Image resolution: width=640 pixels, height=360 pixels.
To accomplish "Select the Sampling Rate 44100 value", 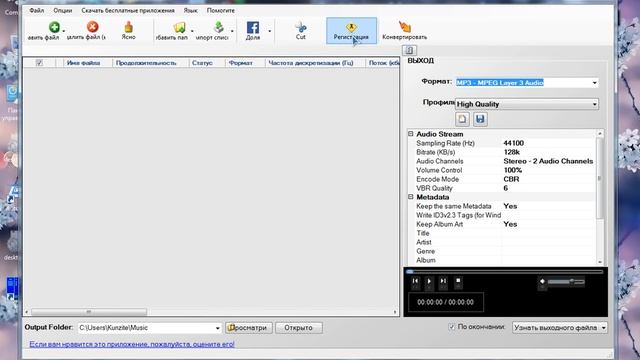I will coord(513,143).
